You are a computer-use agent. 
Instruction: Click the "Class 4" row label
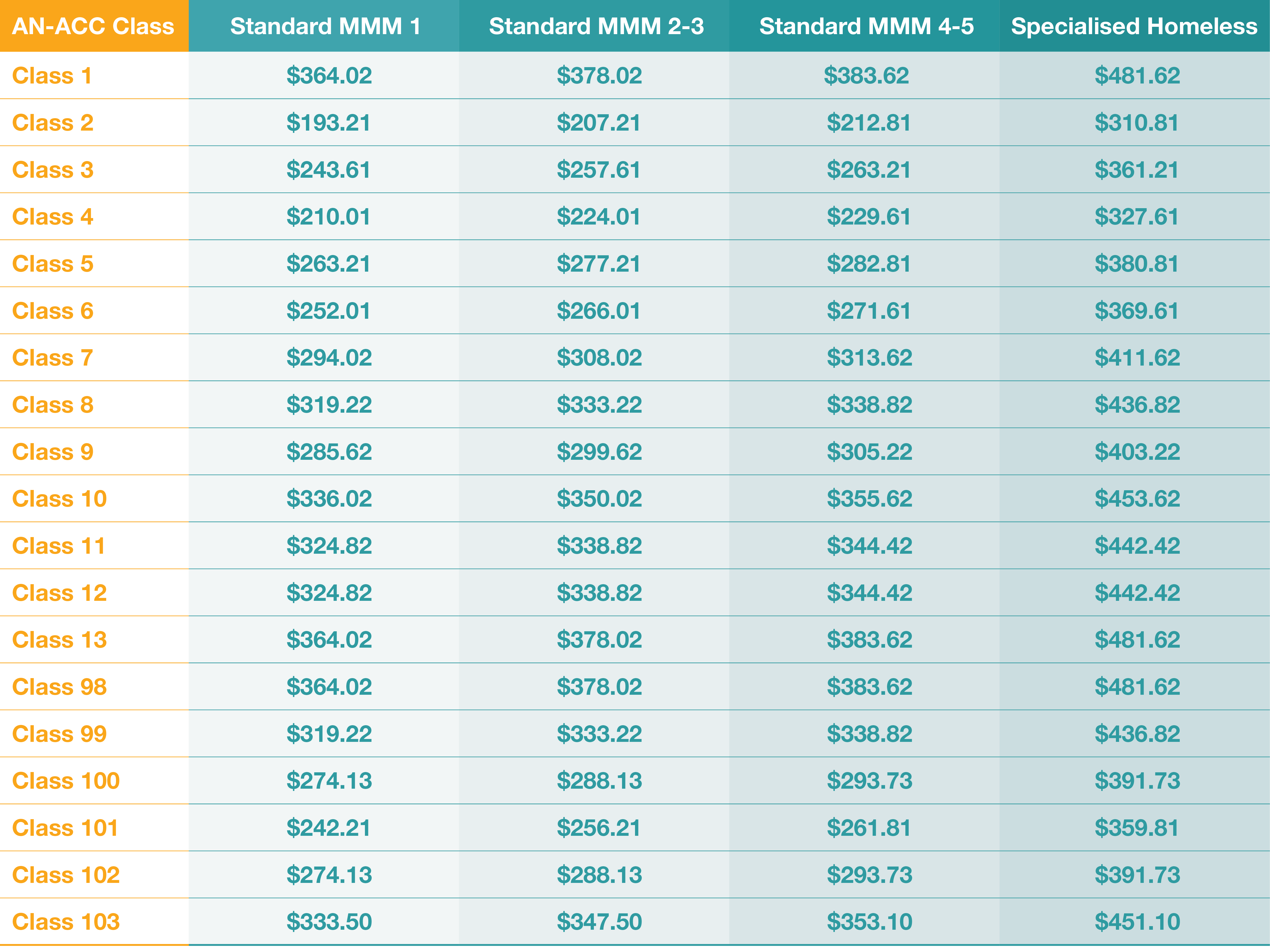53,217
